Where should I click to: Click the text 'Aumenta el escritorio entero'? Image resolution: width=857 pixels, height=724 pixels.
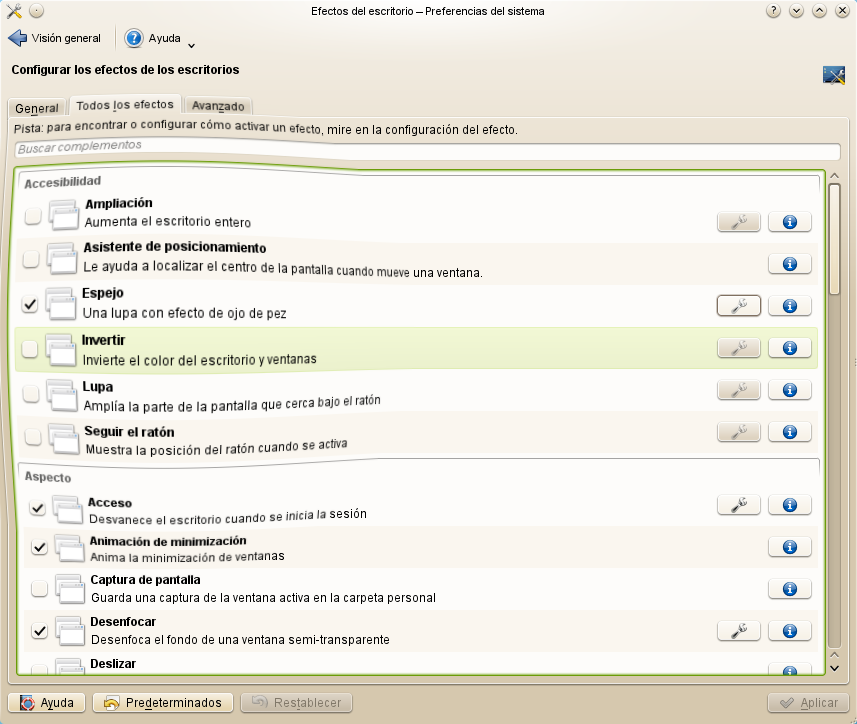[168, 222]
